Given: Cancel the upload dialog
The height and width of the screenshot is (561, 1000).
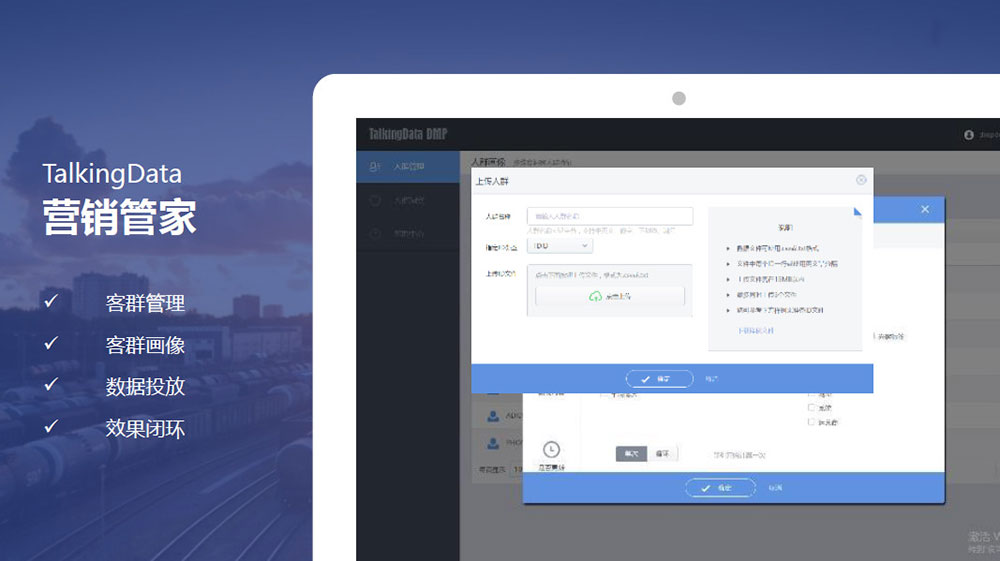Looking at the screenshot, I should pyautogui.click(x=711, y=379).
